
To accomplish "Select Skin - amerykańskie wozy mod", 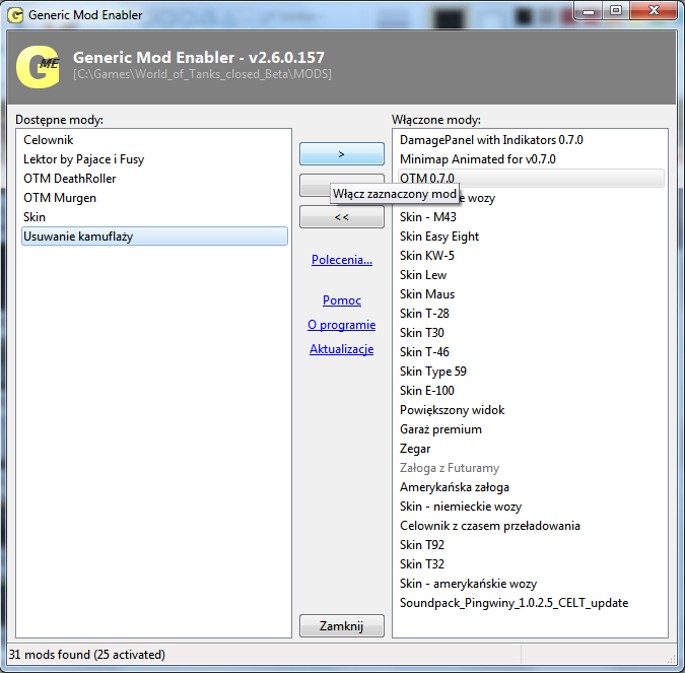I will pyautogui.click(x=531, y=583).
